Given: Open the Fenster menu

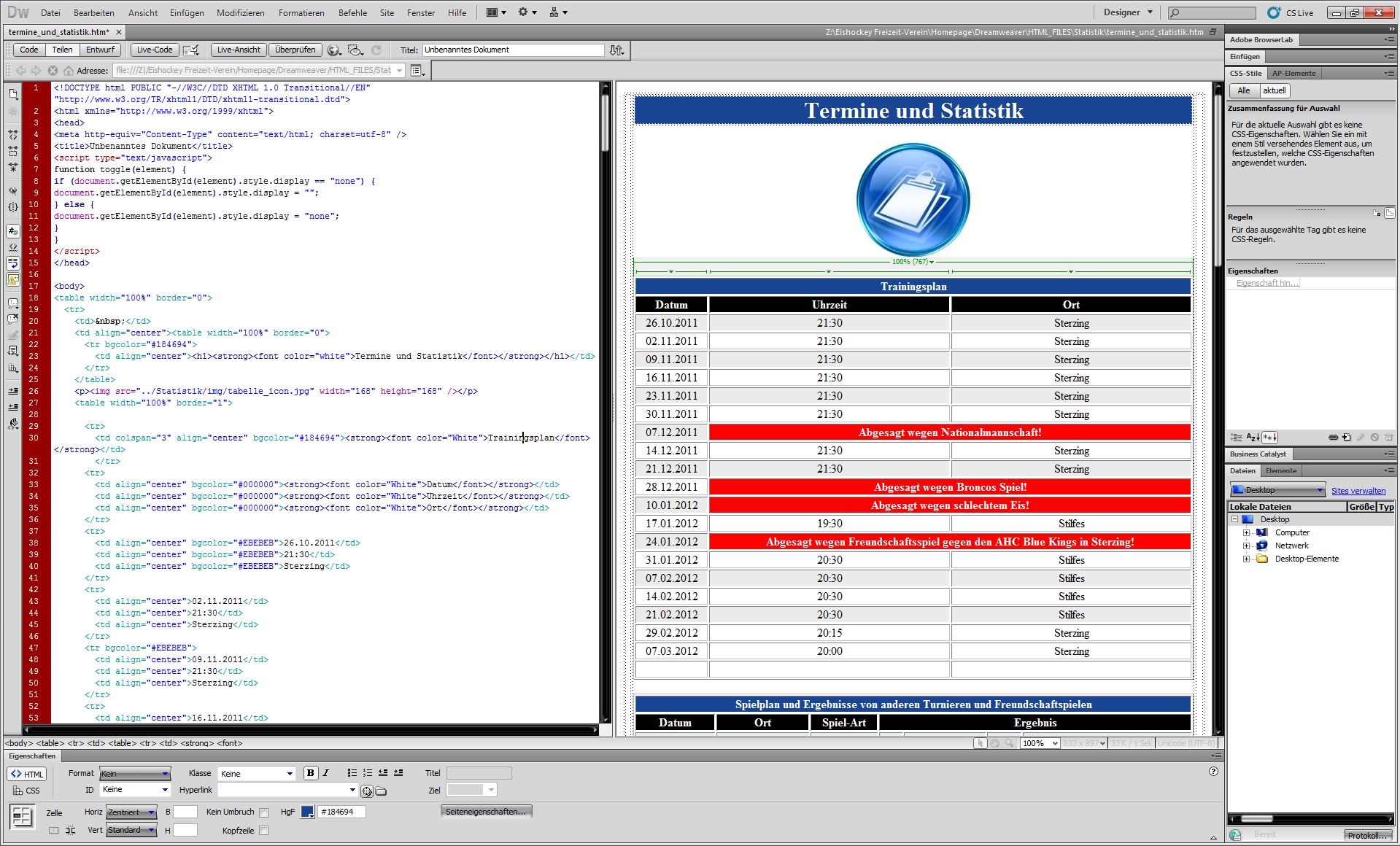Looking at the screenshot, I should [421, 13].
